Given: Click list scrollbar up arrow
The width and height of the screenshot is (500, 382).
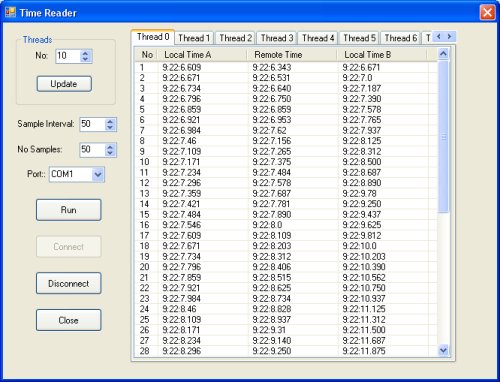Looking at the screenshot, I should [443, 54].
